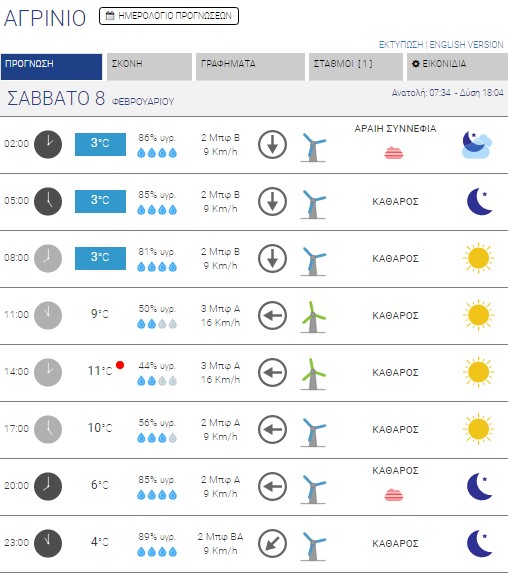Viewport: 508px width, 573px height.
Task: Click the east wind arrow at 17:00
Action: [x=272, y=429]
